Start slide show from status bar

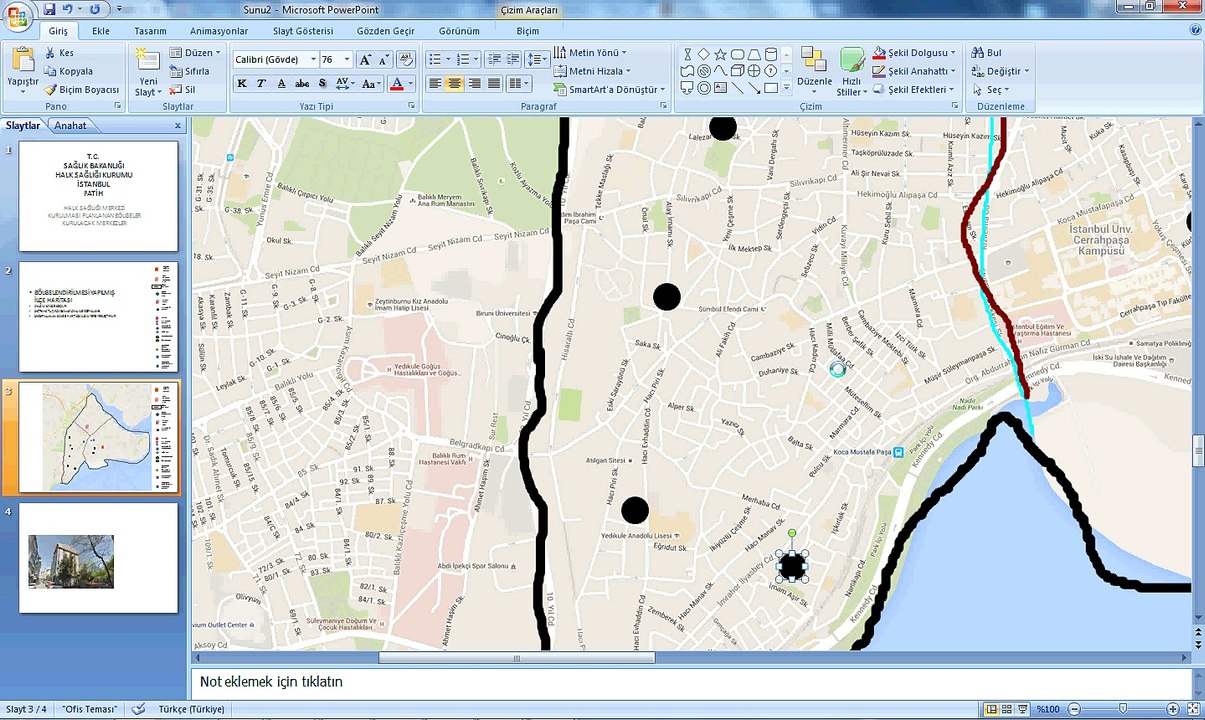[x=1025, y=709]
